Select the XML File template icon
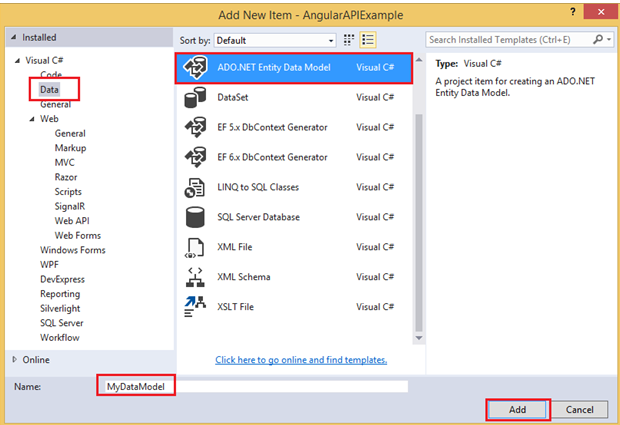 point(195,247)
